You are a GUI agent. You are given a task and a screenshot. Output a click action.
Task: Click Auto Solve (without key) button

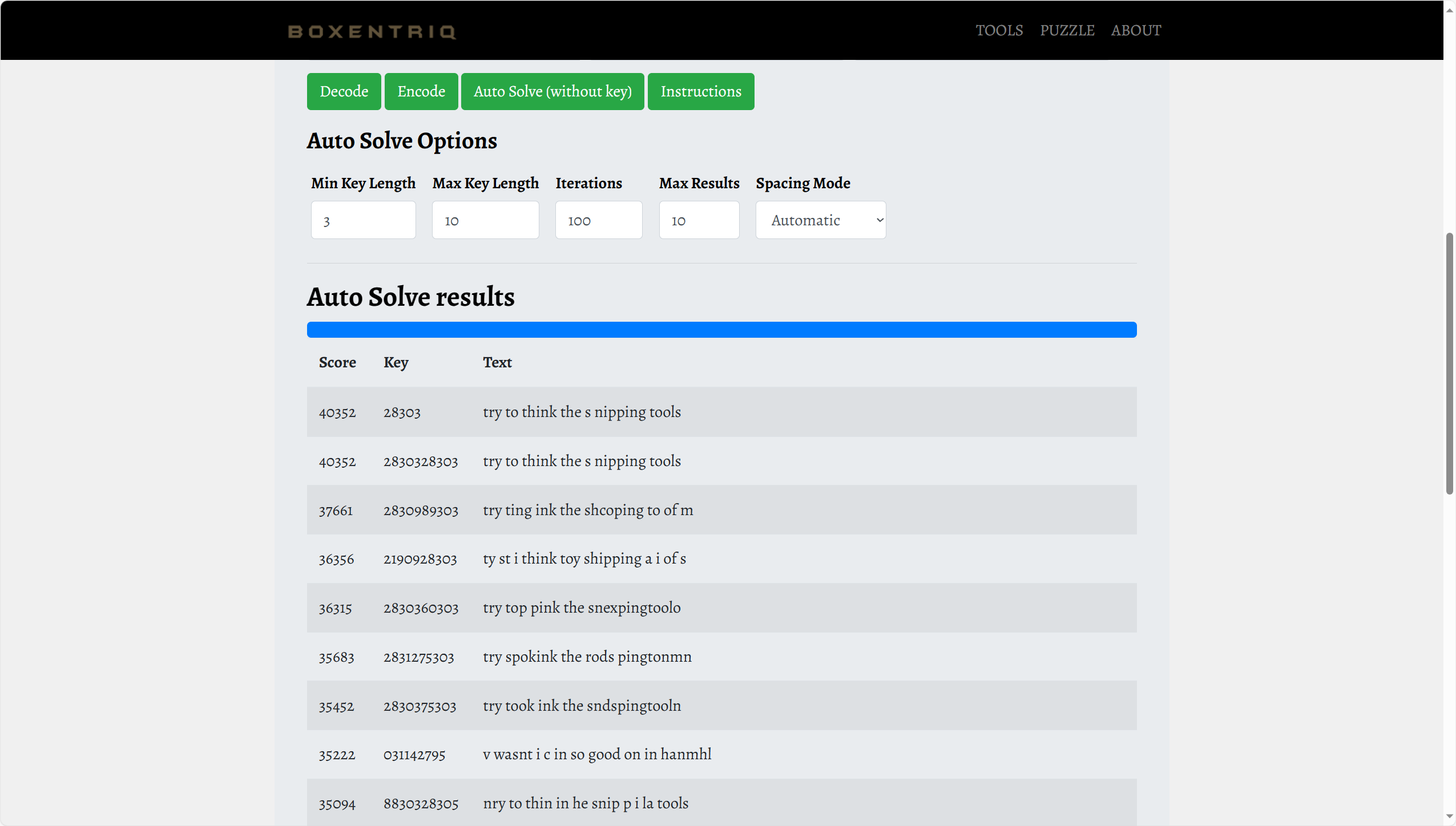(x=552, y=91)
